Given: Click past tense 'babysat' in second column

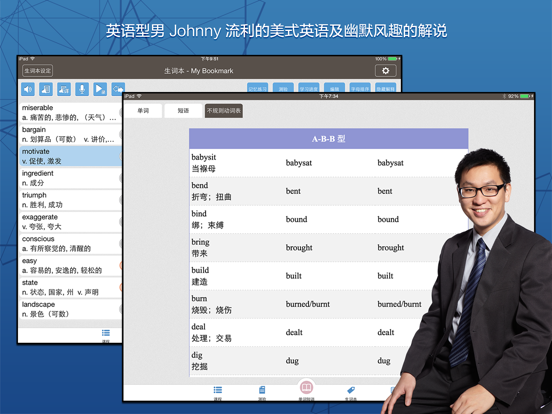Looking at the screenshot, I should point(299,163).
